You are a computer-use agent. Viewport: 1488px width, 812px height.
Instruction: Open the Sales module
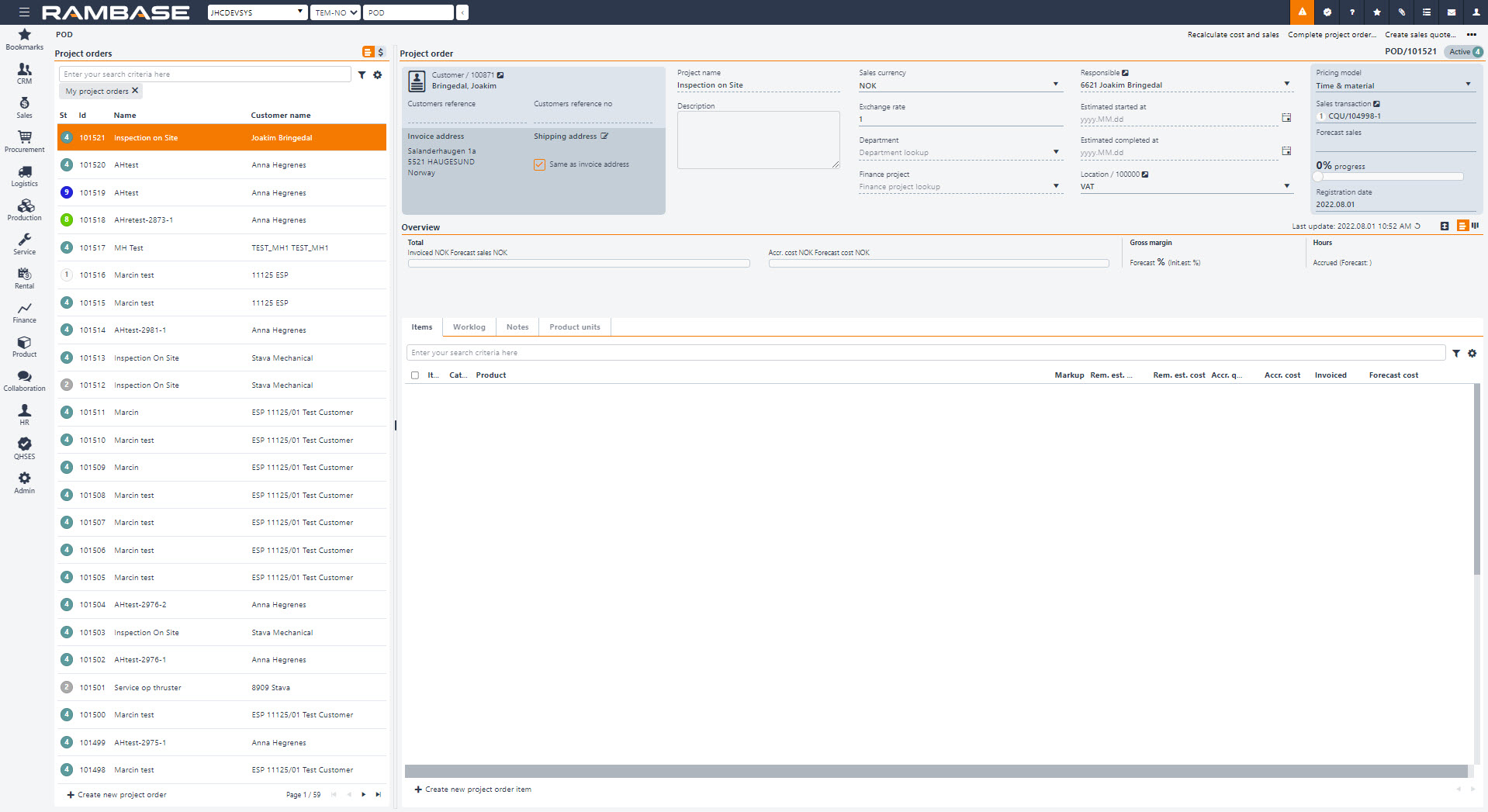[24, 108]
